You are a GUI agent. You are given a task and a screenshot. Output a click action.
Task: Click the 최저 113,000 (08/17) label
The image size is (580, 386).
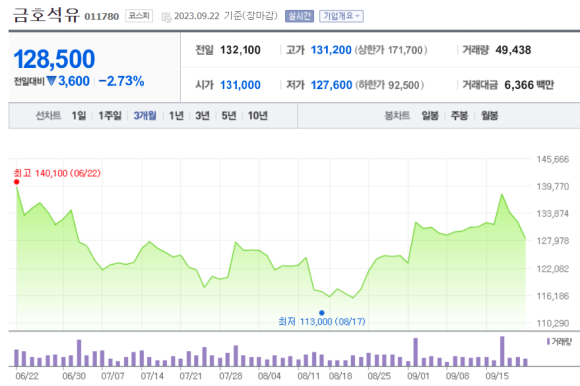pyautogui.click(x=322, y=322)
